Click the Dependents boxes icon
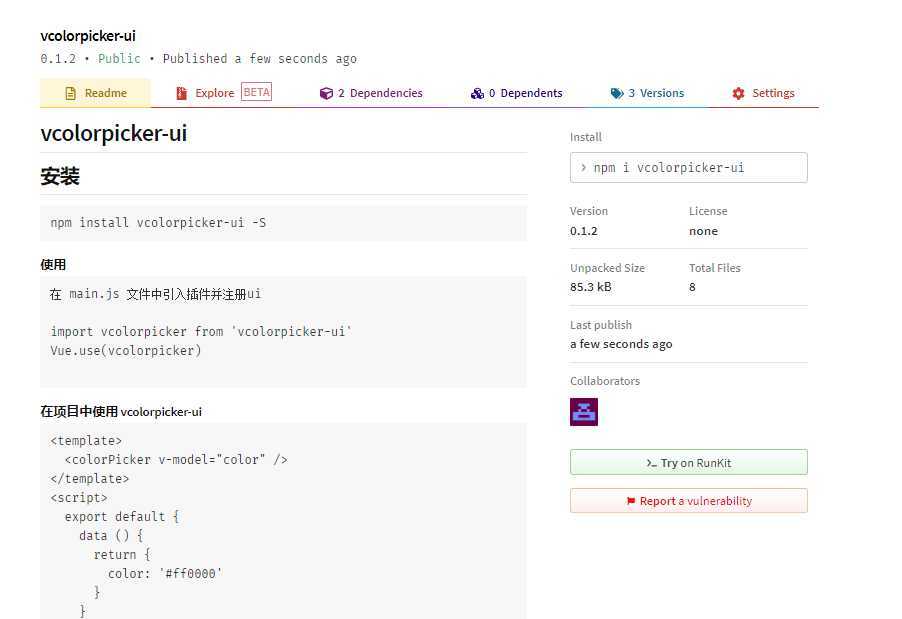Viewport: 902px width, 619px height. point(477,93)
